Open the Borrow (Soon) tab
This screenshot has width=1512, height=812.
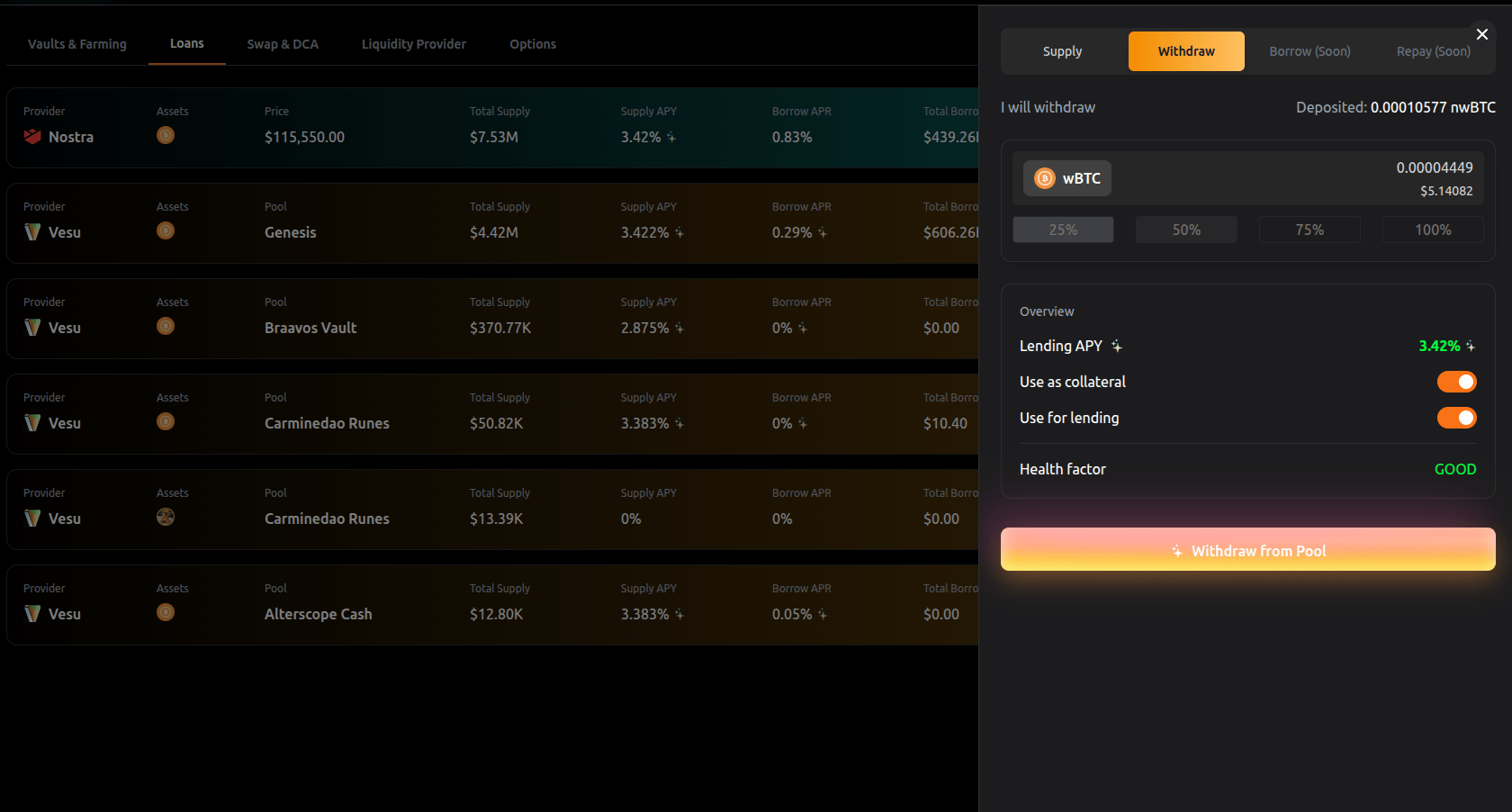tap(1309, 51)
